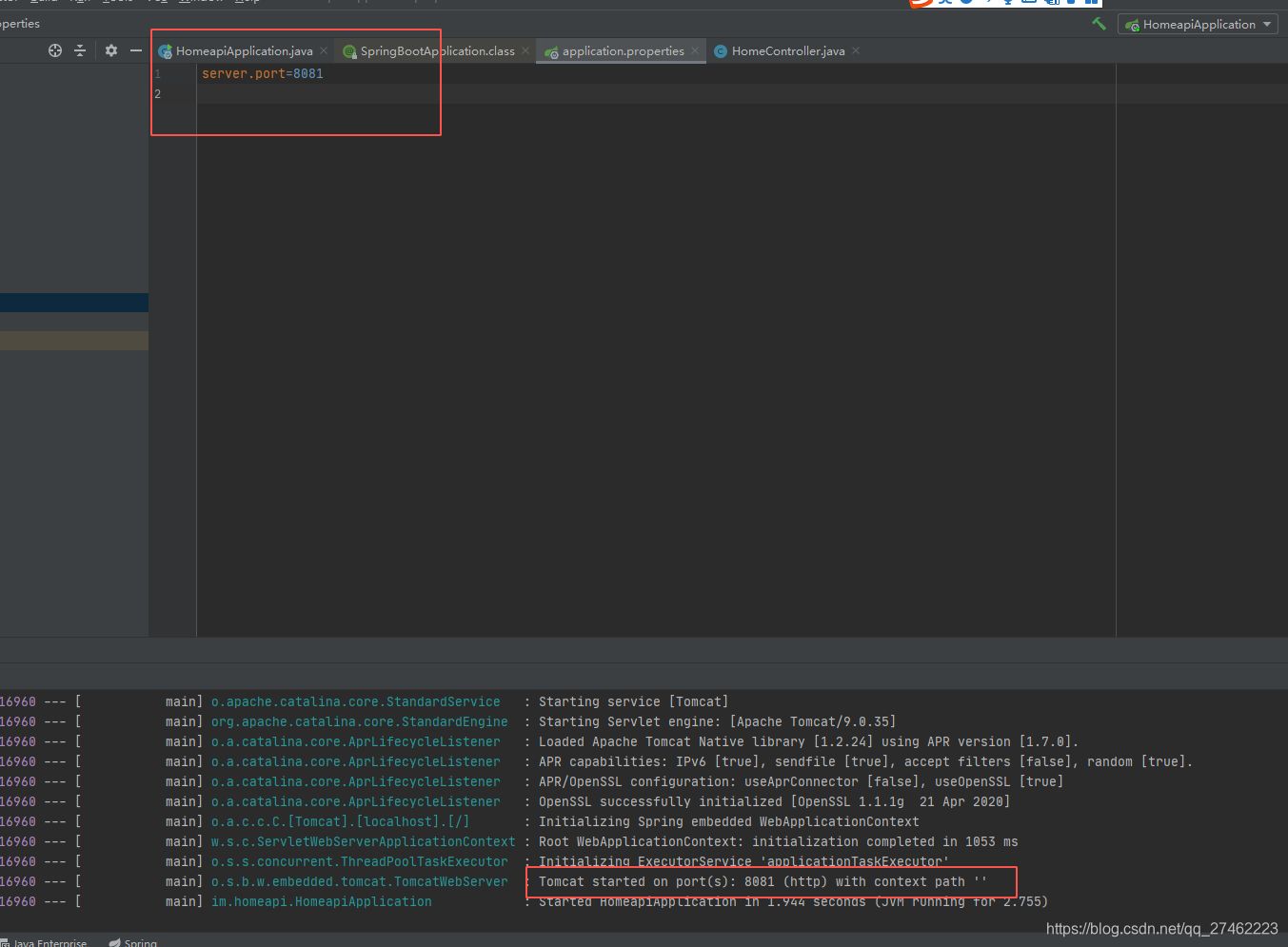The width and height of the screenshot is (1288, 947).
Task: Click the server.port=8081 line in editor
Action: point(263,74)
